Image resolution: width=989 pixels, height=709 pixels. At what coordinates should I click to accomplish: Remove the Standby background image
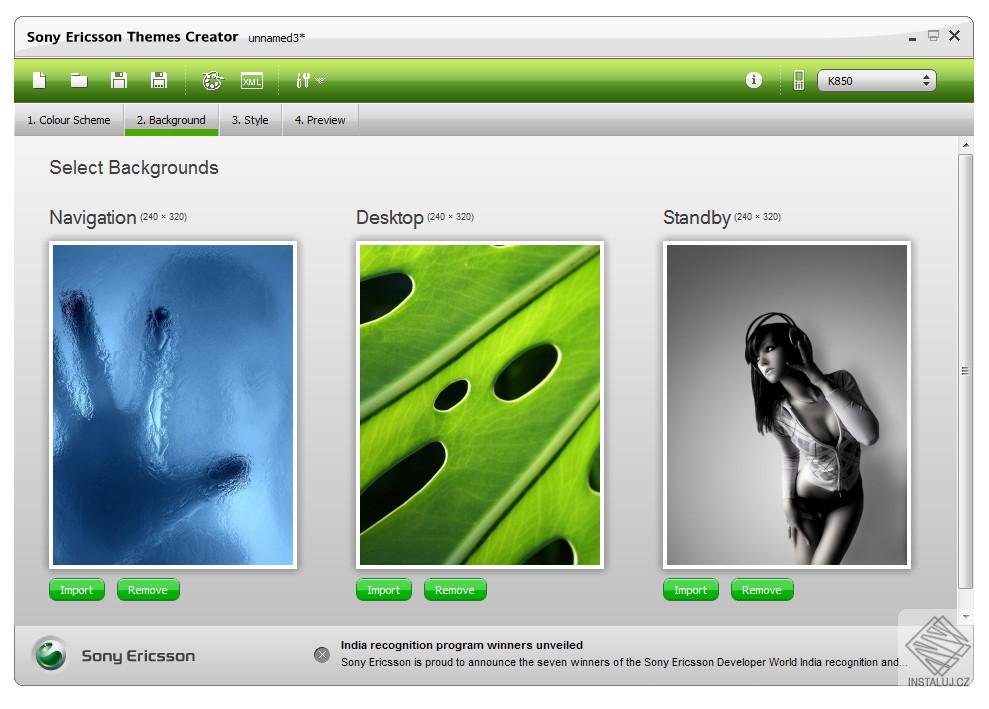pyautogui.click(x=762, y=589)
